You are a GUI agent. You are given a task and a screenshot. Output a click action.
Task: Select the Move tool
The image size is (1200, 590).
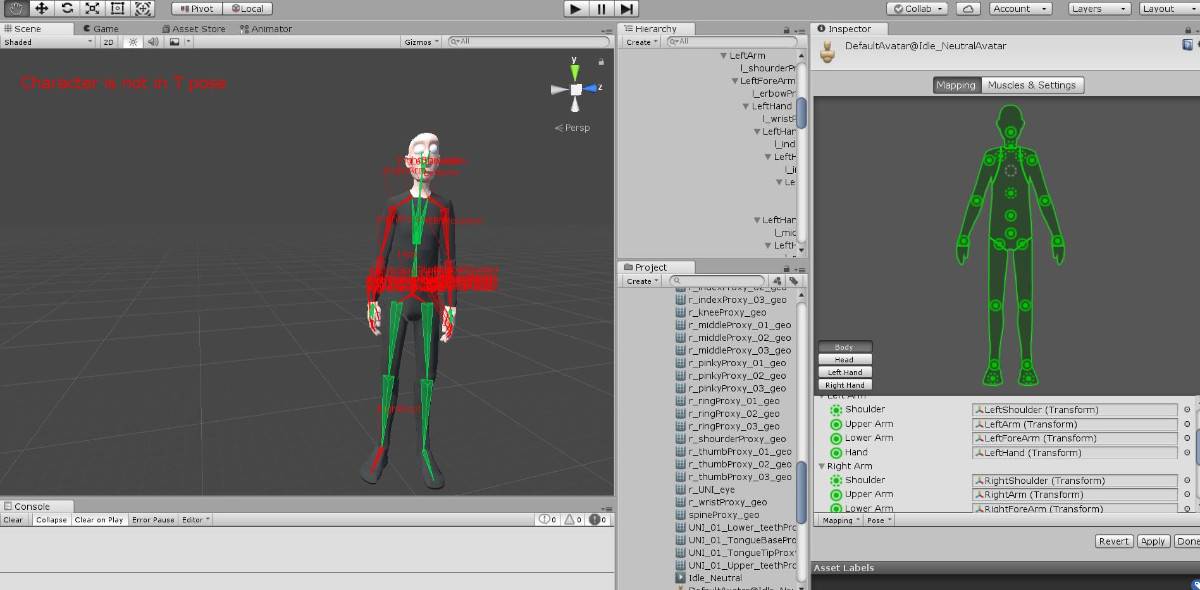point(41,8)
